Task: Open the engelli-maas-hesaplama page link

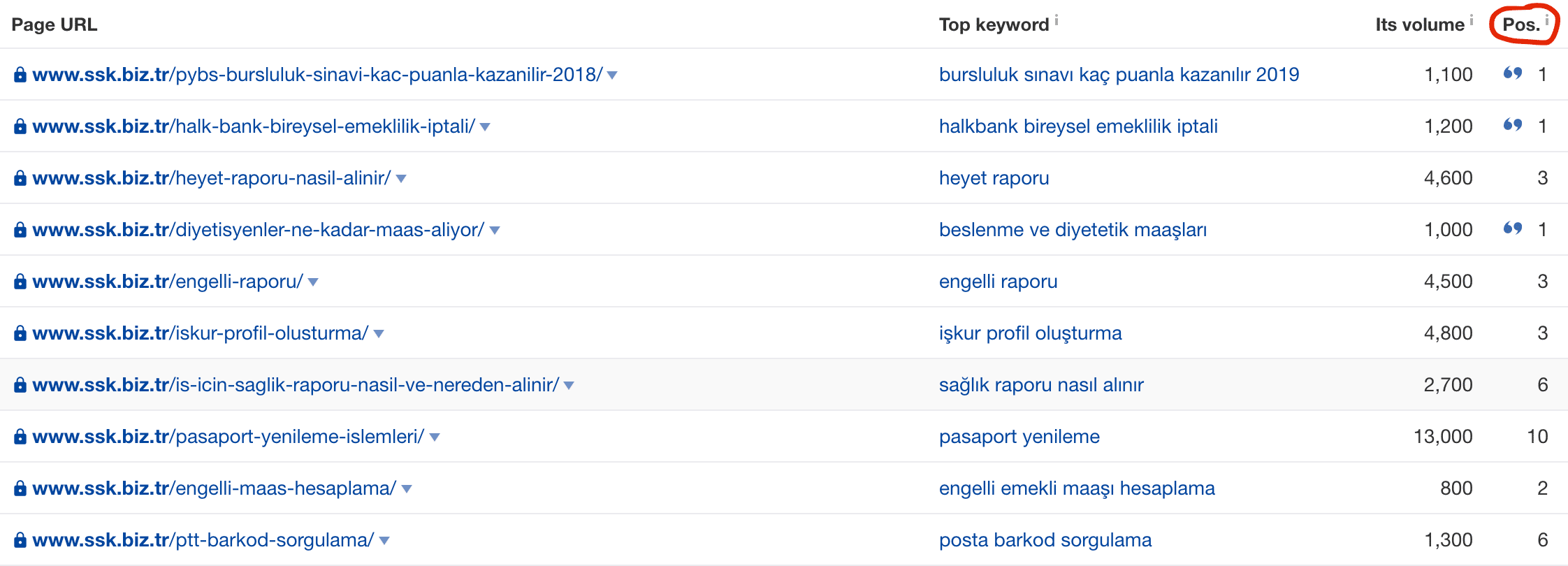Action: tap(215, 488)
